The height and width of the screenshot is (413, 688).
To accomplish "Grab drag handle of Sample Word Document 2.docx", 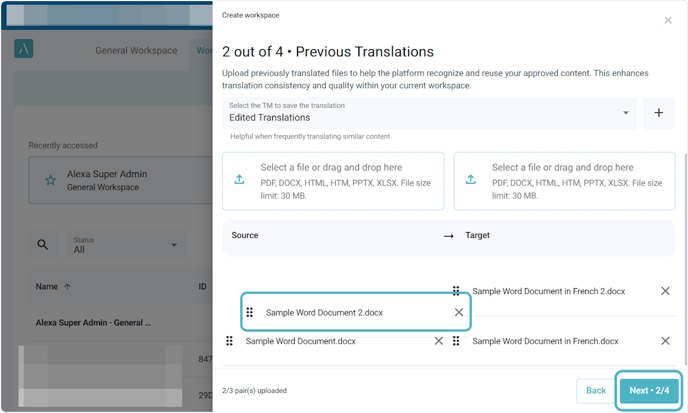I will click(250, 312).
